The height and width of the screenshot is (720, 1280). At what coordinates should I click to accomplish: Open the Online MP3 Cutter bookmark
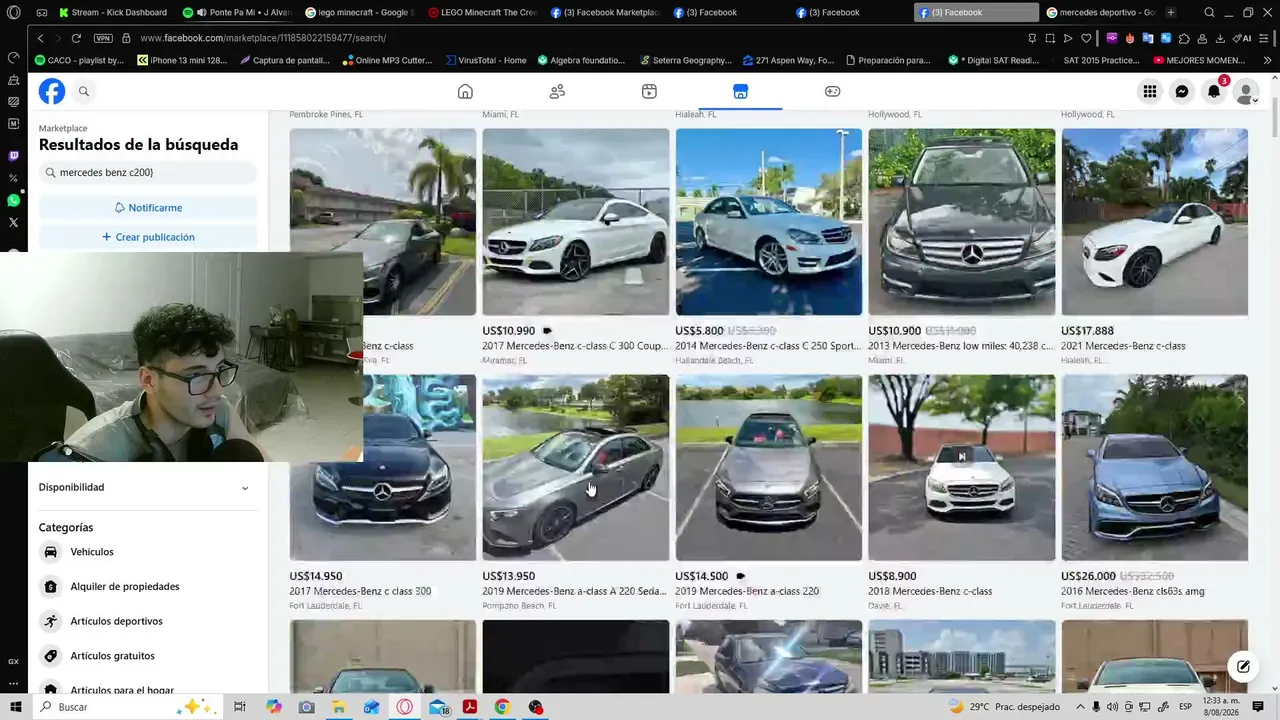(x=386, y=60)
